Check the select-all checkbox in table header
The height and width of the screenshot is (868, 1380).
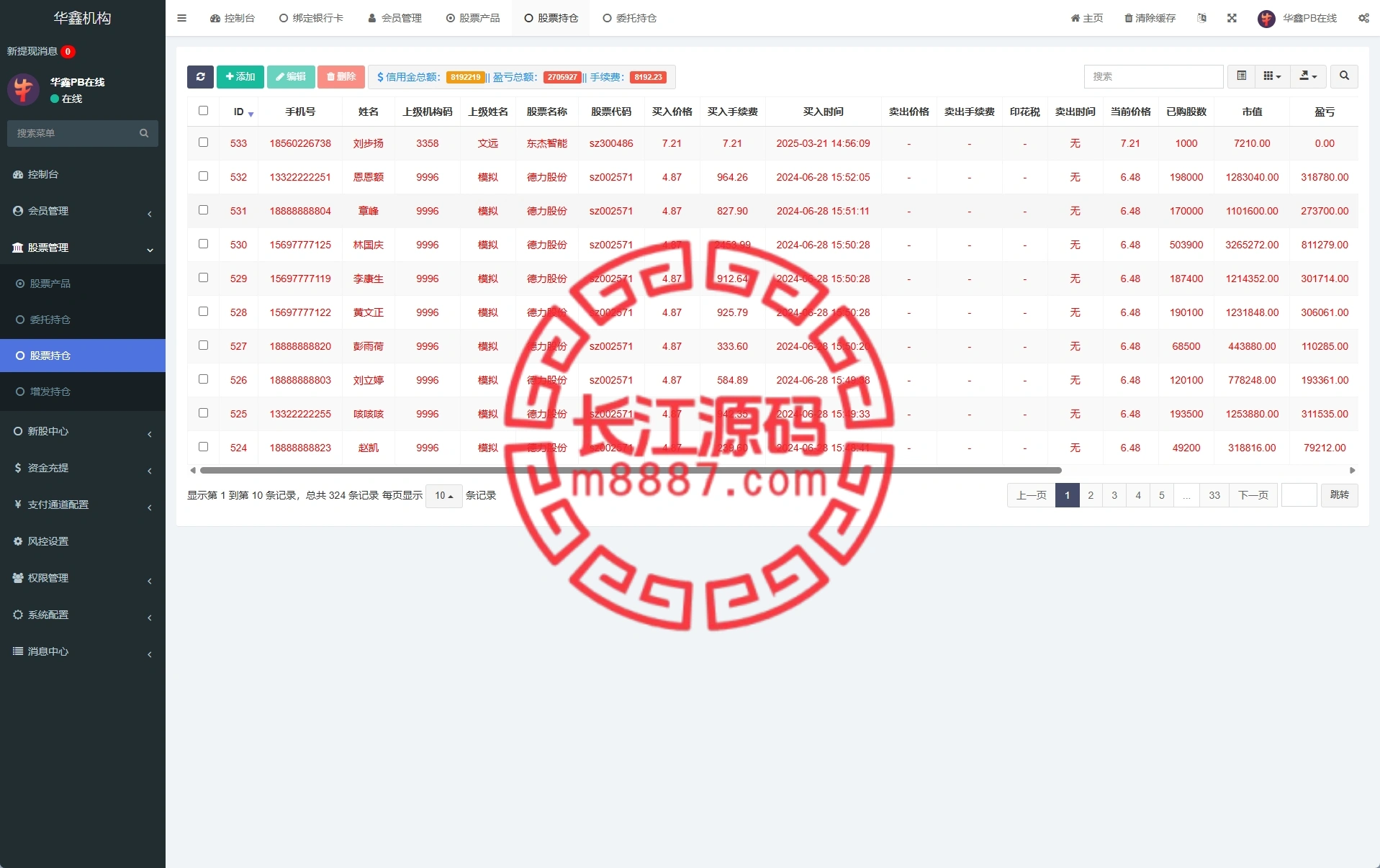[x=203, y=111]
